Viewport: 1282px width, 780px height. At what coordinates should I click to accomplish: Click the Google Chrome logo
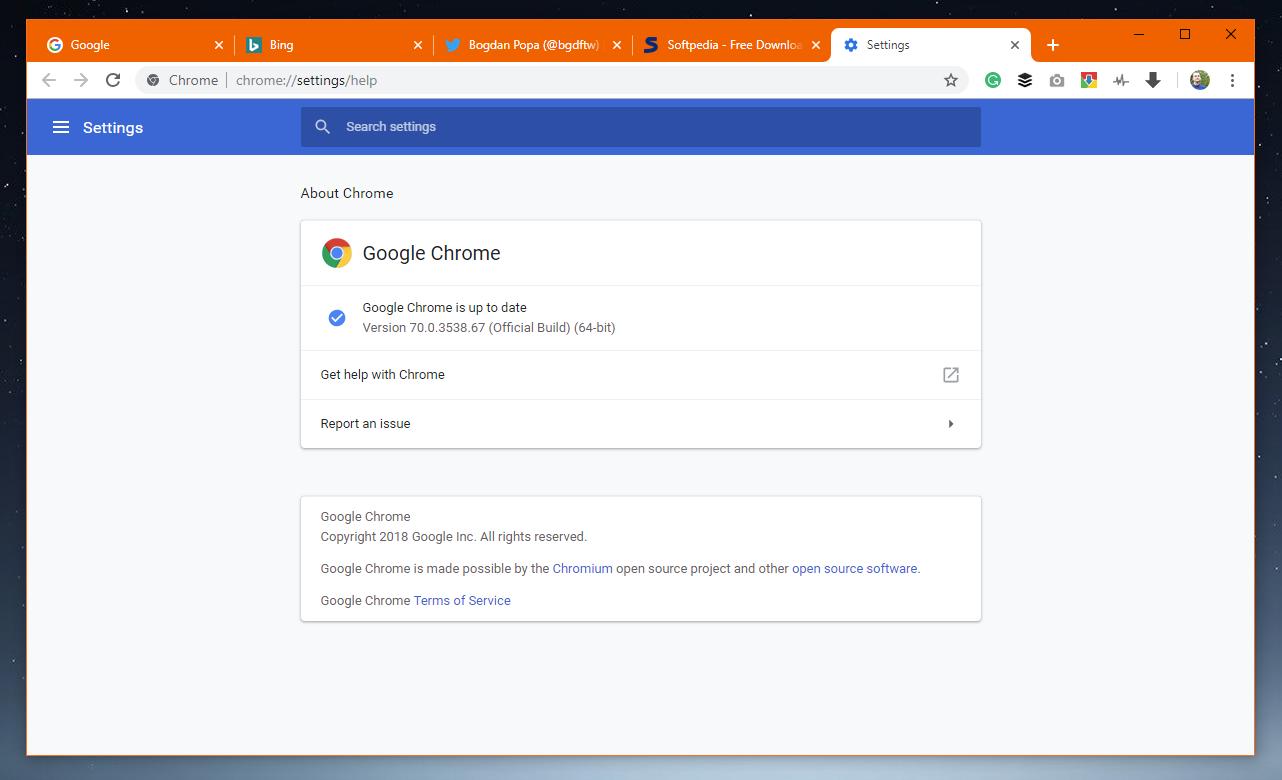click(336, 253)
